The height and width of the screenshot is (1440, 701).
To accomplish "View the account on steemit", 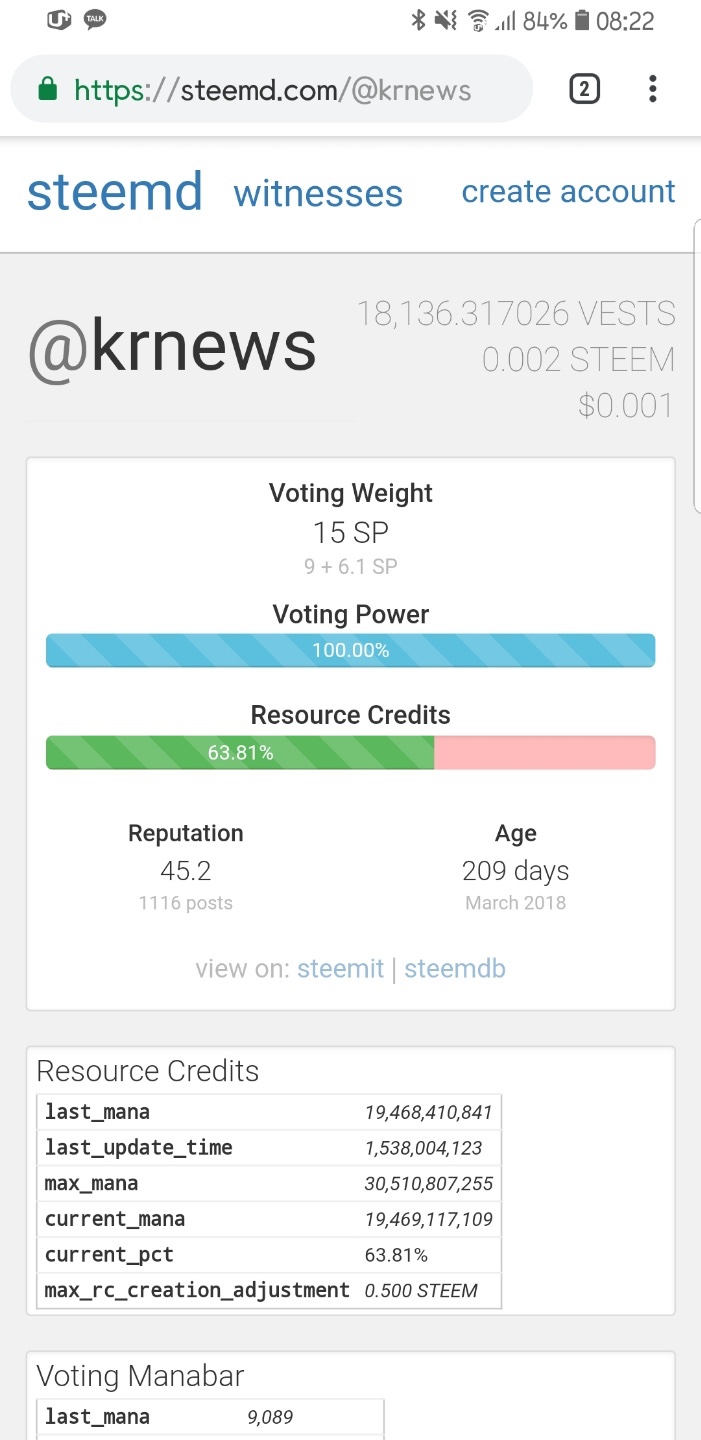I will pyautogui.click(x=340, y=969).
